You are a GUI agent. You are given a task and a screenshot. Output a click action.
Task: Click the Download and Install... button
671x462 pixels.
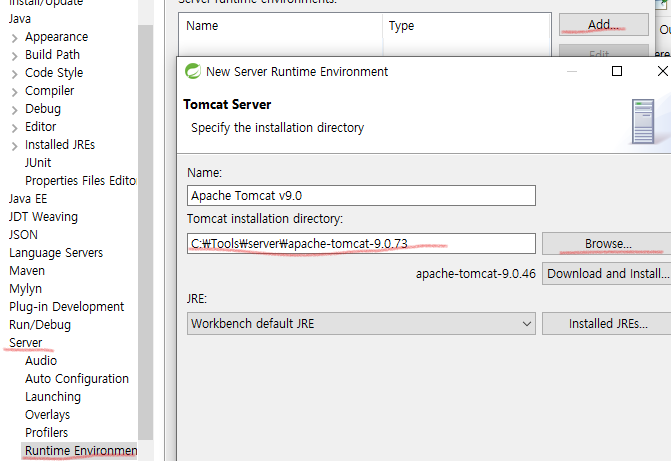(608, 273)
